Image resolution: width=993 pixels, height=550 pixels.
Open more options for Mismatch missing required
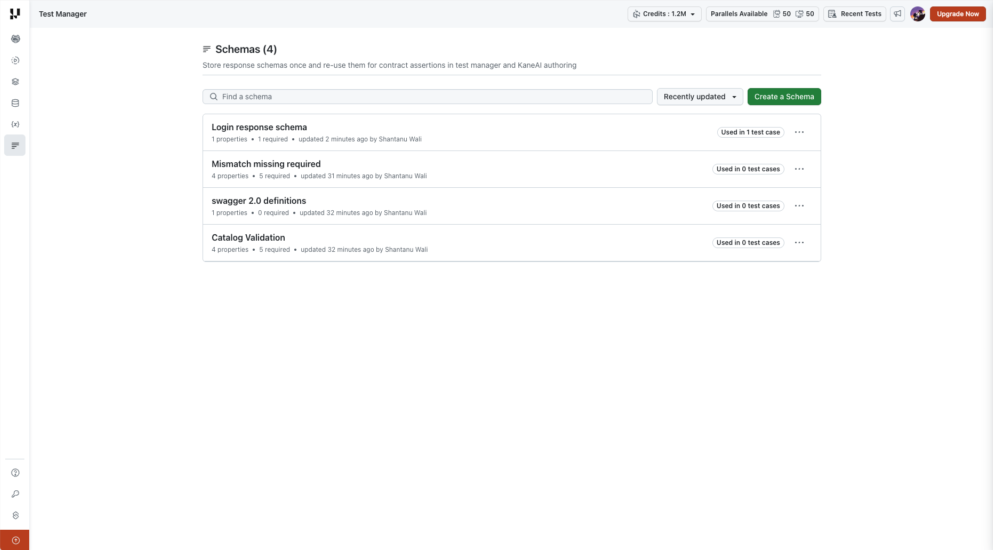tap(799, 169)
